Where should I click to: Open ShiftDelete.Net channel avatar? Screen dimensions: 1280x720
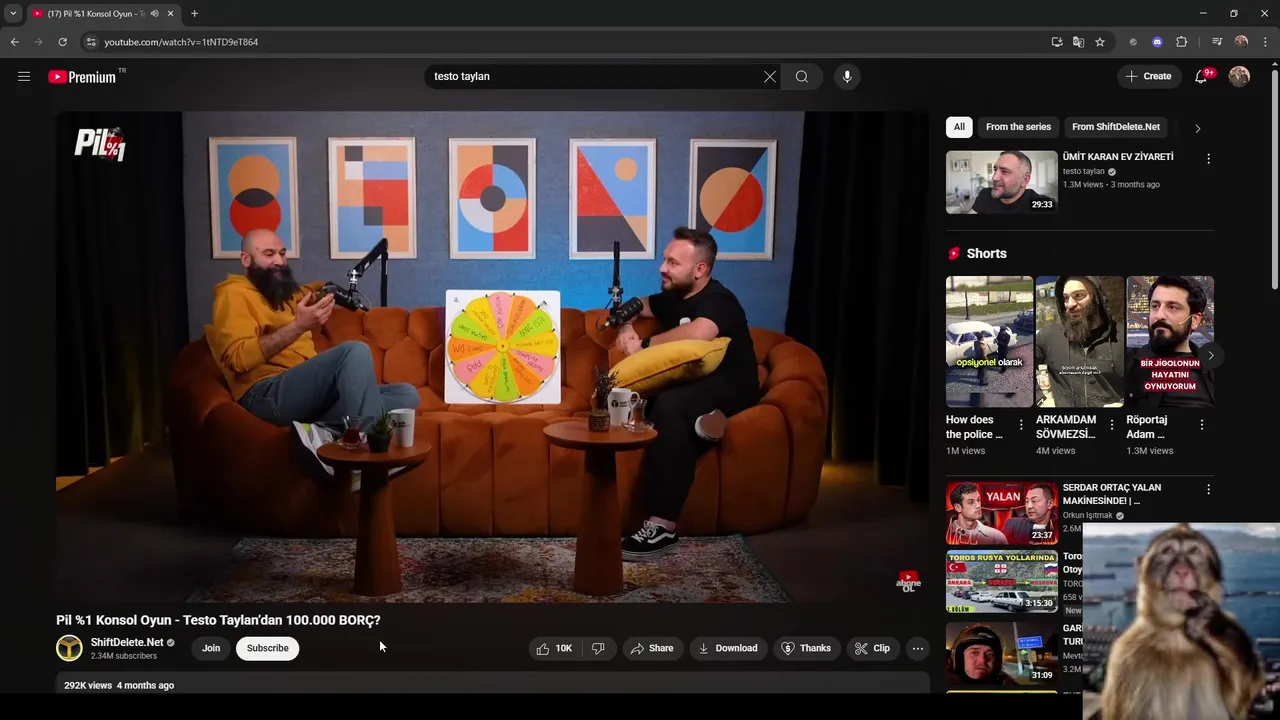pyautogui.click(x=69, y=648)
